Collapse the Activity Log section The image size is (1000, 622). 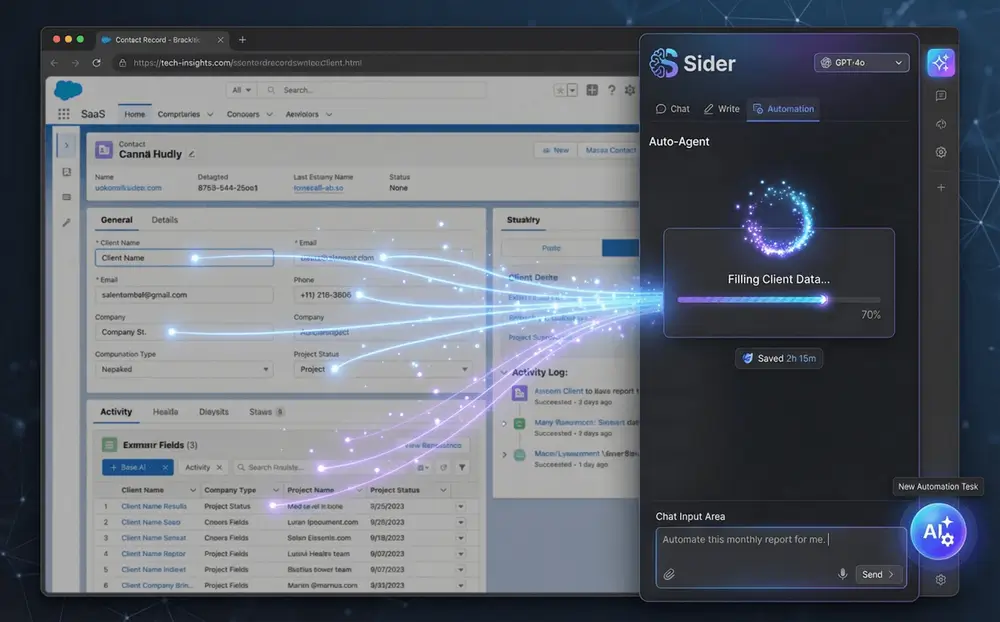tap(504, 373)
